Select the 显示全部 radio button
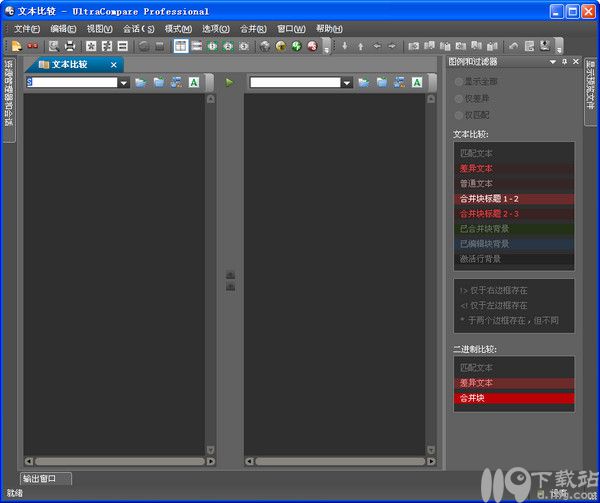 tap(458, 81)
